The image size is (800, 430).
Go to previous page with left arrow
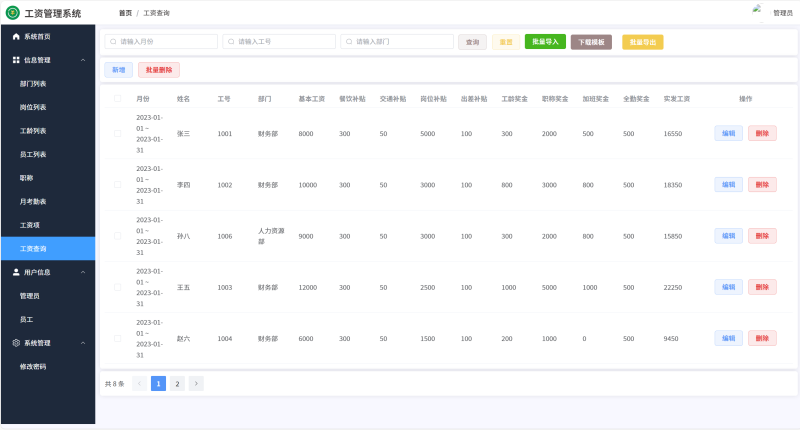(x=139, y=384)
